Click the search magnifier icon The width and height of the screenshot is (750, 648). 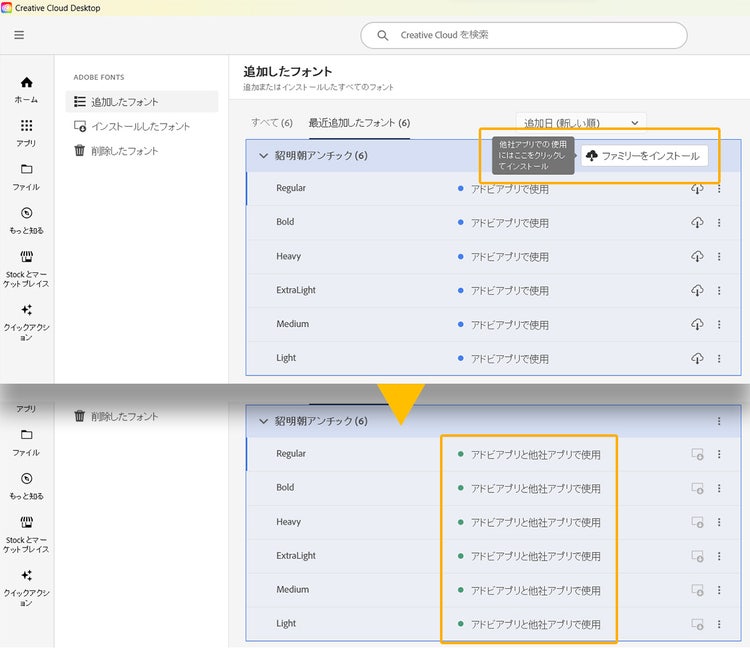pos(383,35)
